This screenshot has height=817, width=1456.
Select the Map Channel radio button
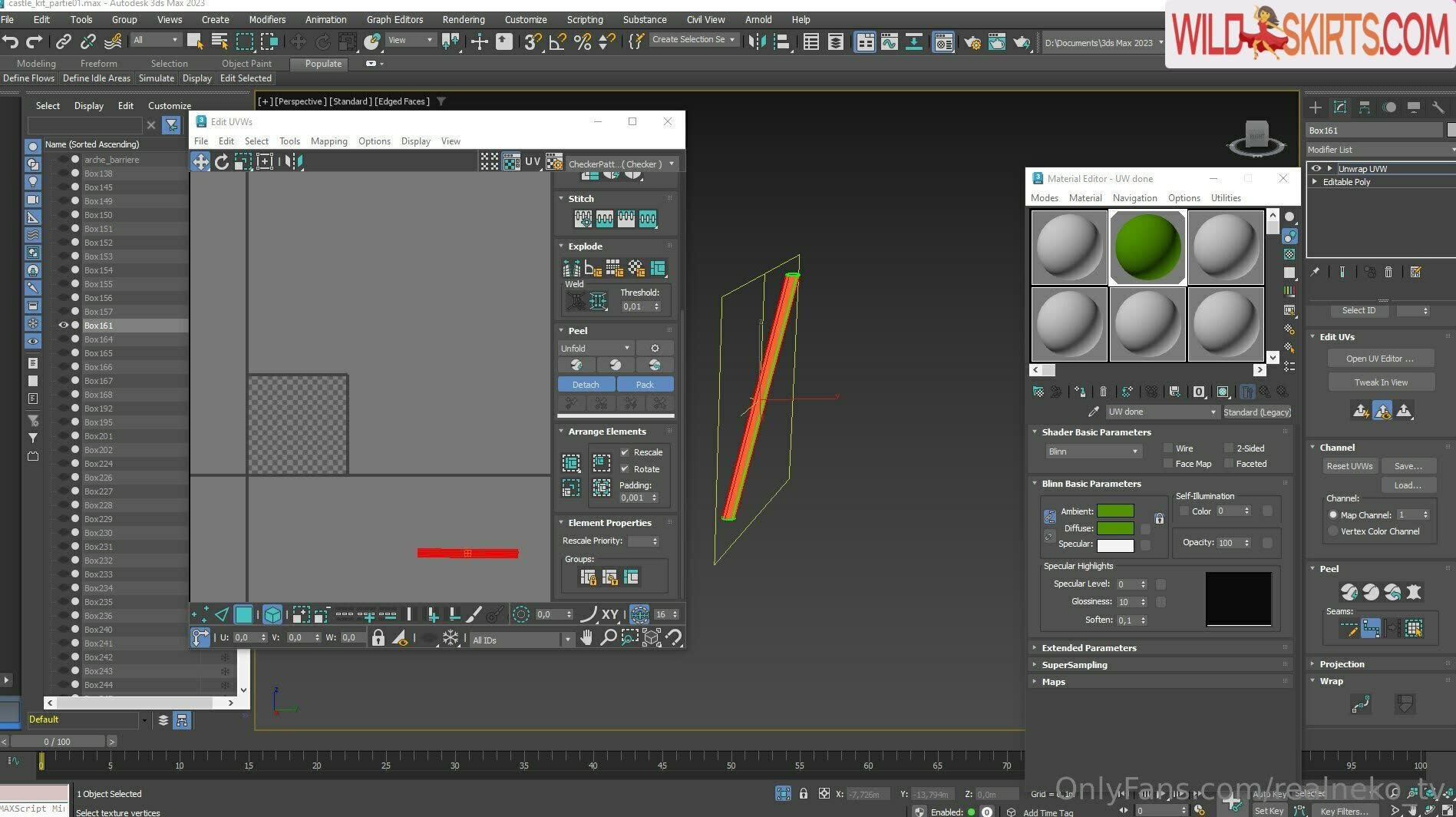[x=1333, y=515]
